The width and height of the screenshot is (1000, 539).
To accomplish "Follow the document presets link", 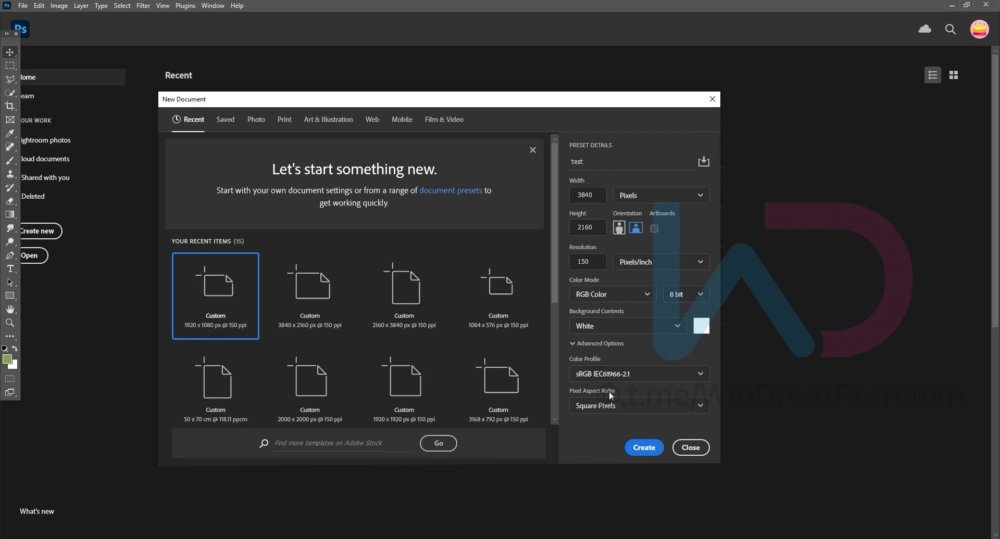I will pos(450,190).
